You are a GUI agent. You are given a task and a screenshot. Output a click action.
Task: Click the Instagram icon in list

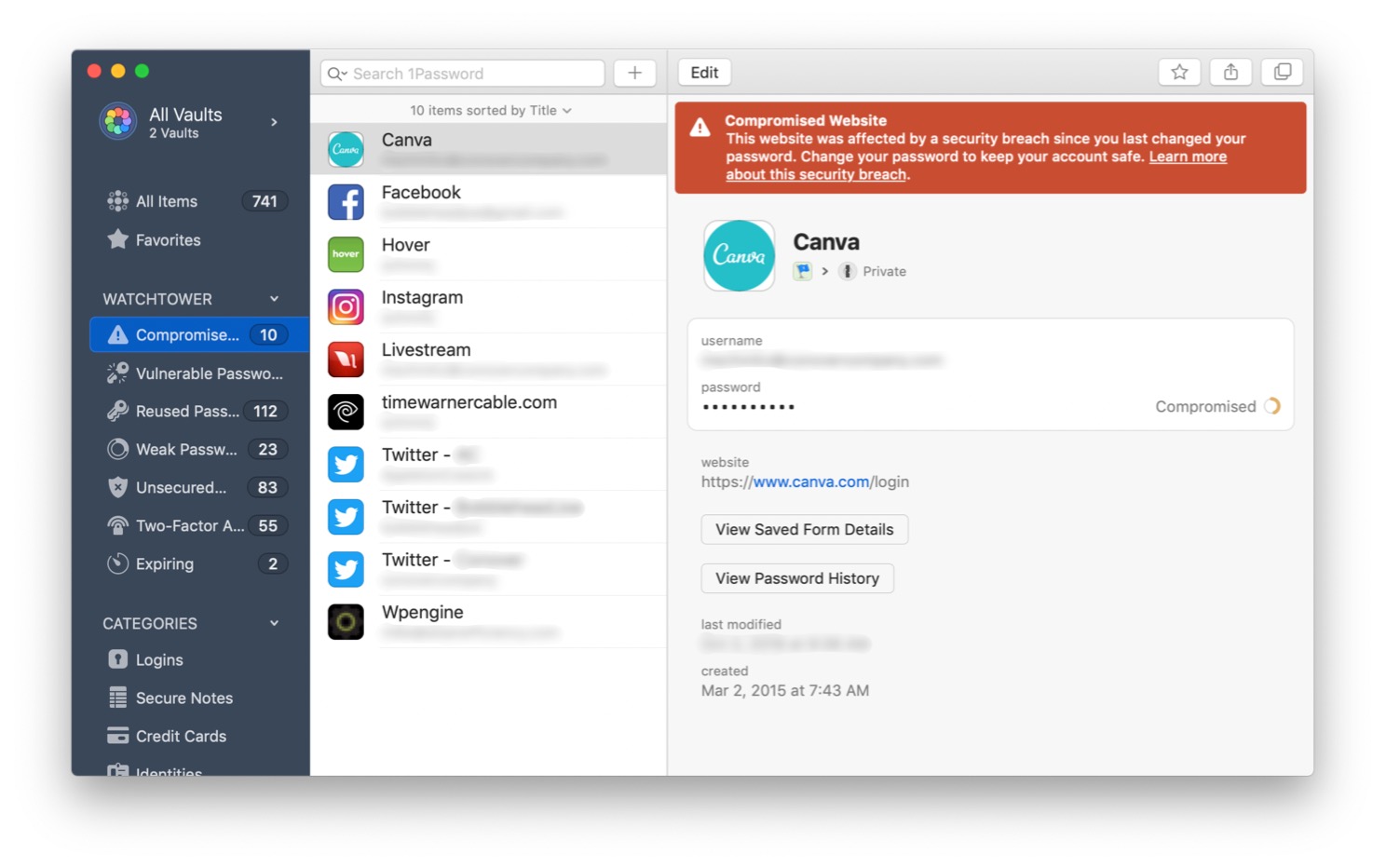point(346,306)
